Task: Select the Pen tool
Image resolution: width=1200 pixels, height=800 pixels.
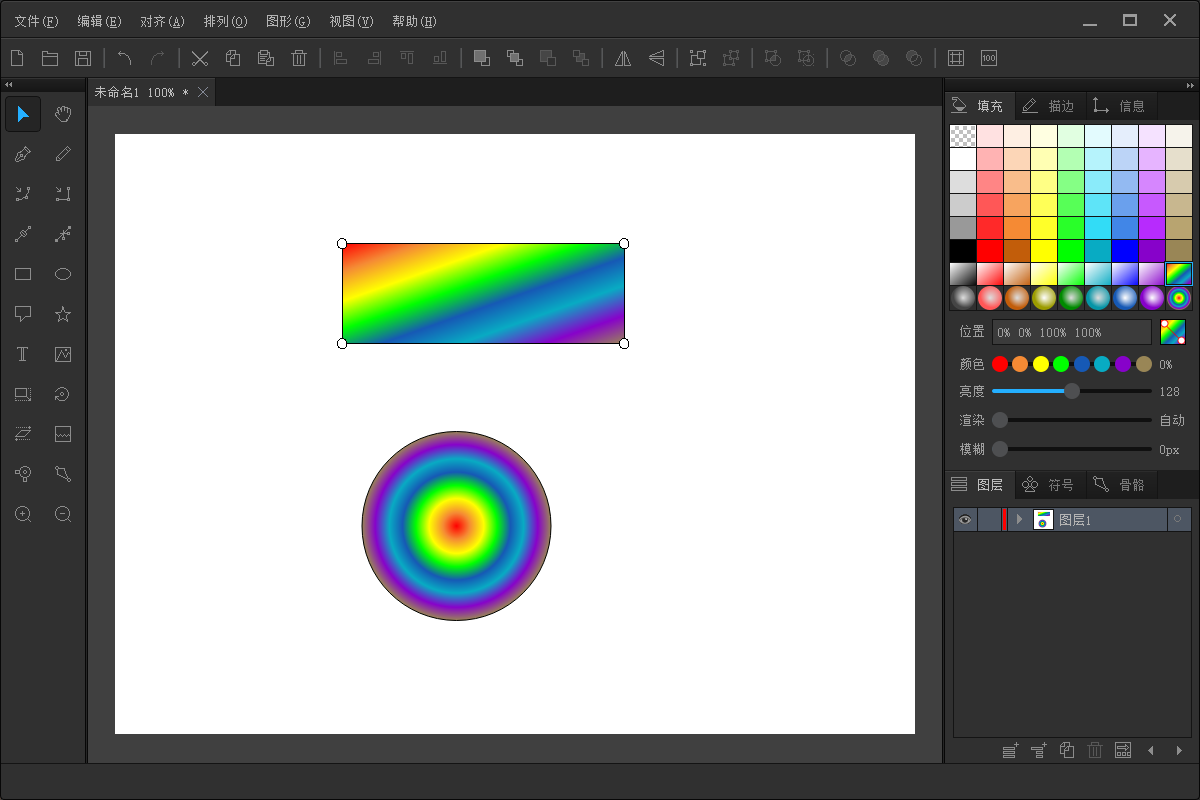Action: click(x=23, y=154)
